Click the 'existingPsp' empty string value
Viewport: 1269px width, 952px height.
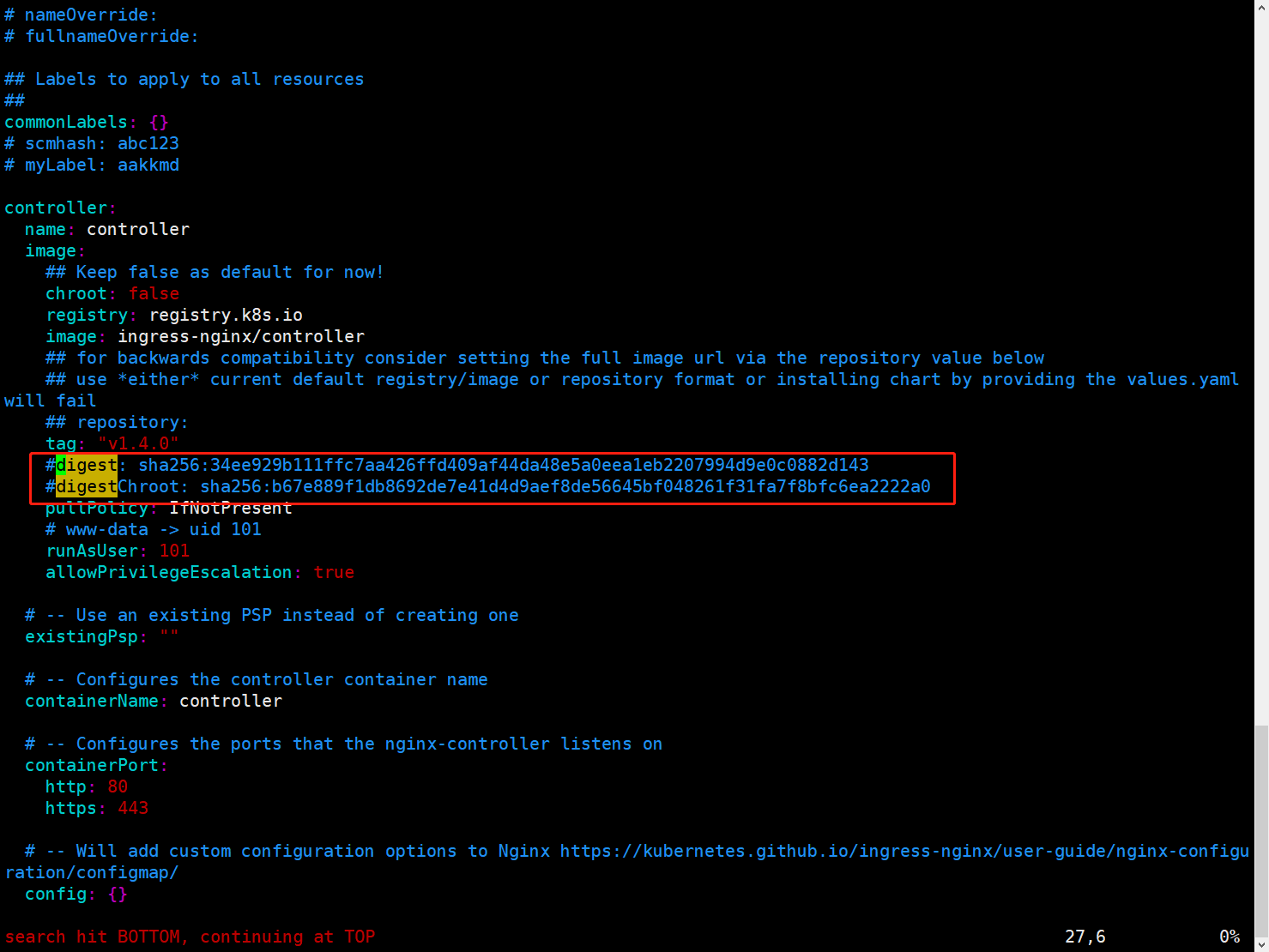[x=169, y=636]
